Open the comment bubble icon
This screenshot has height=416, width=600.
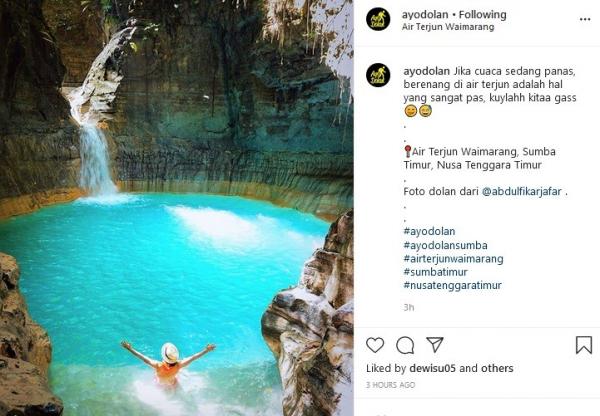405,345
